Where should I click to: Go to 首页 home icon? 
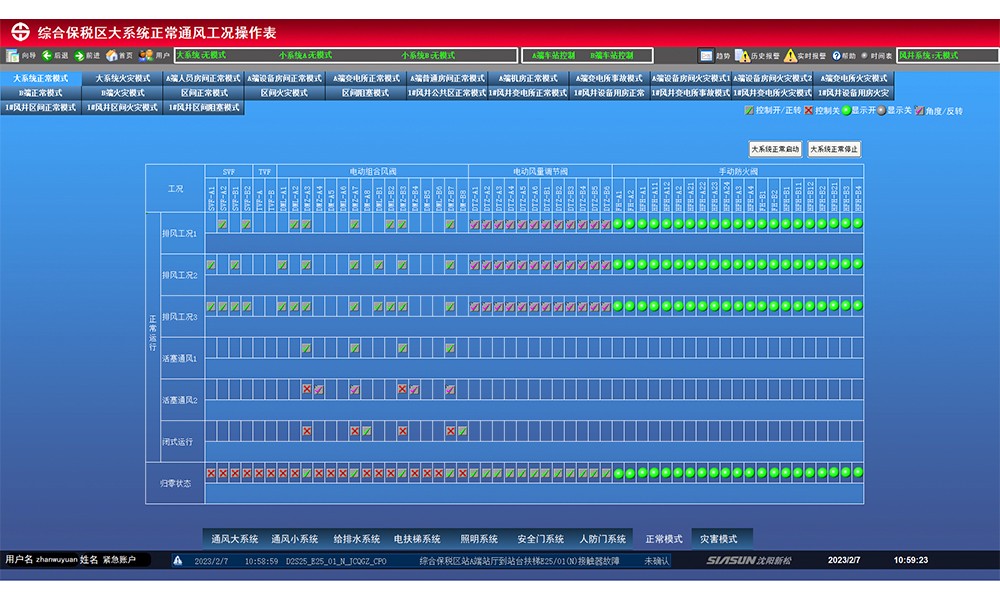tap(112, 56)
